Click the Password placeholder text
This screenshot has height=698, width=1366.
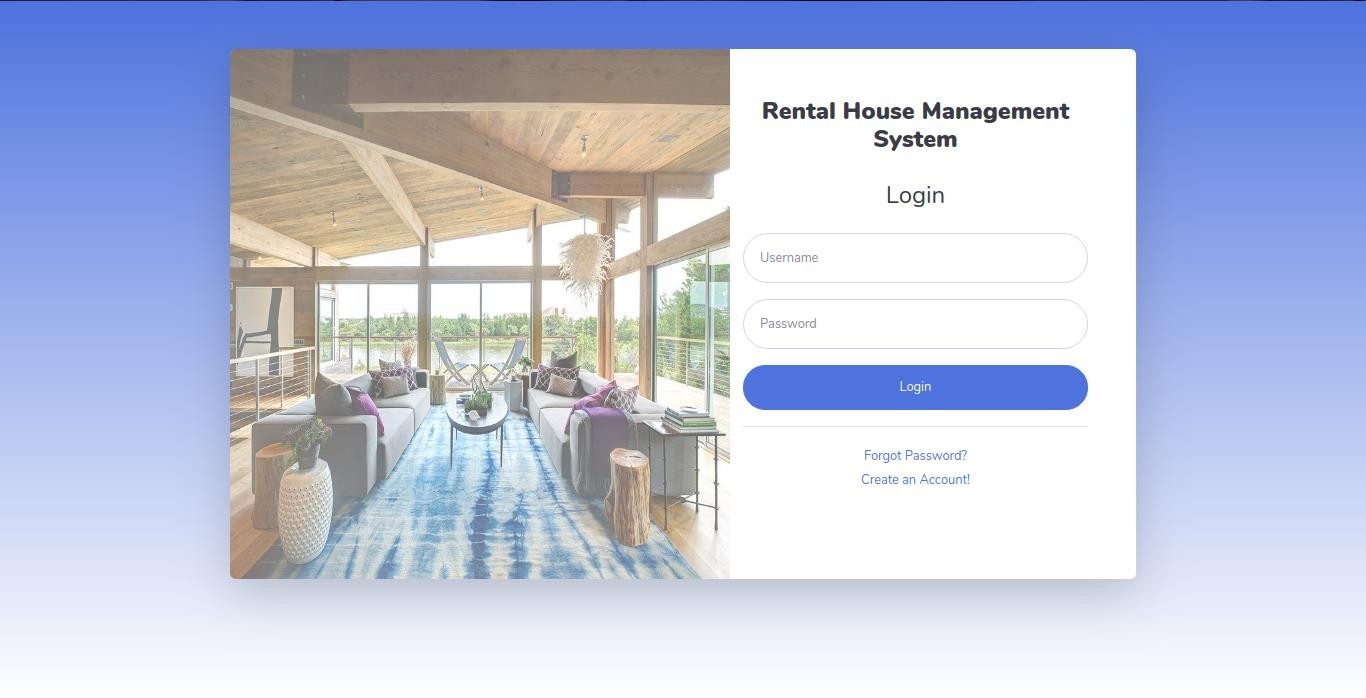[x=787, y=323]
